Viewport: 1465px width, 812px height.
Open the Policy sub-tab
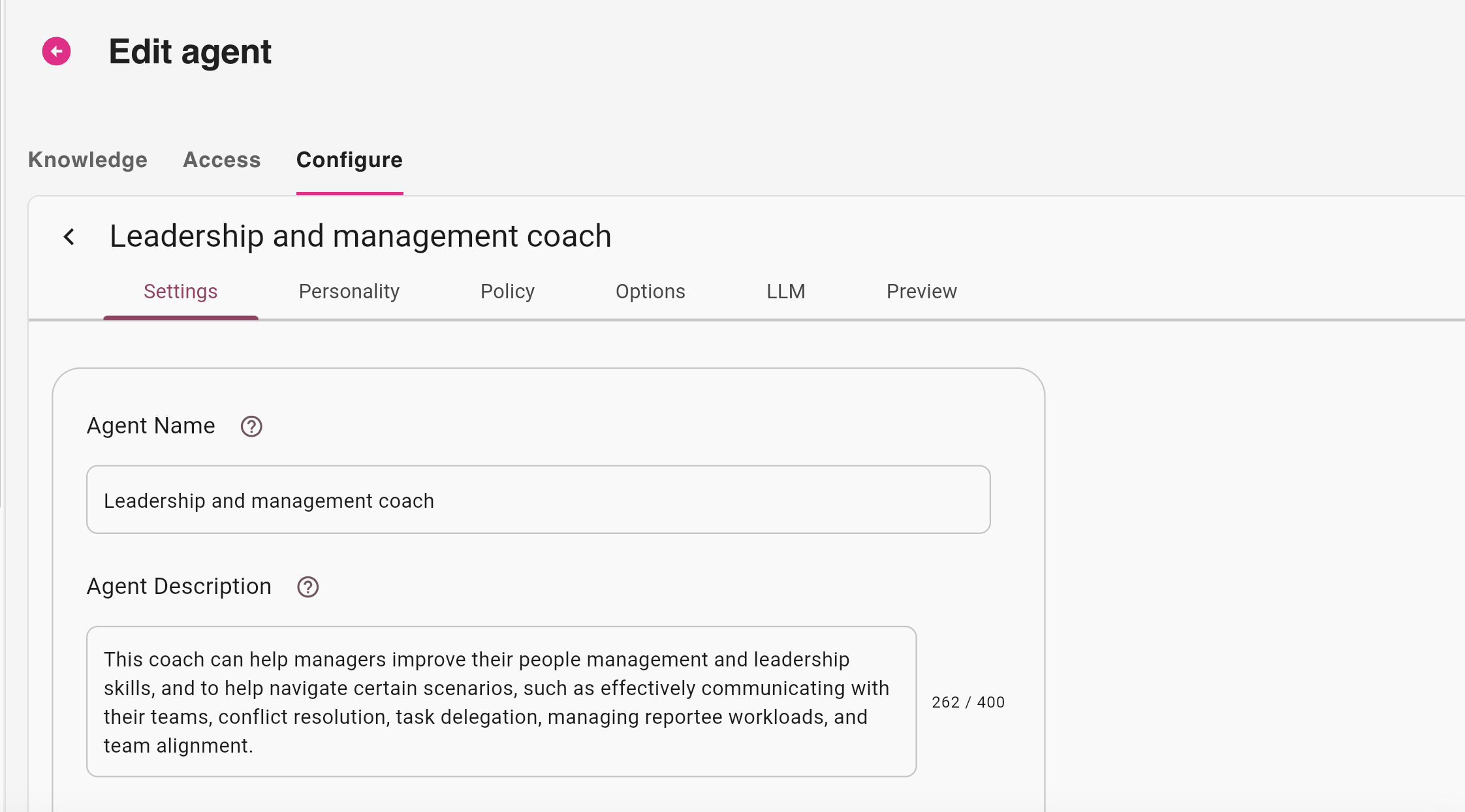point(507,291)
